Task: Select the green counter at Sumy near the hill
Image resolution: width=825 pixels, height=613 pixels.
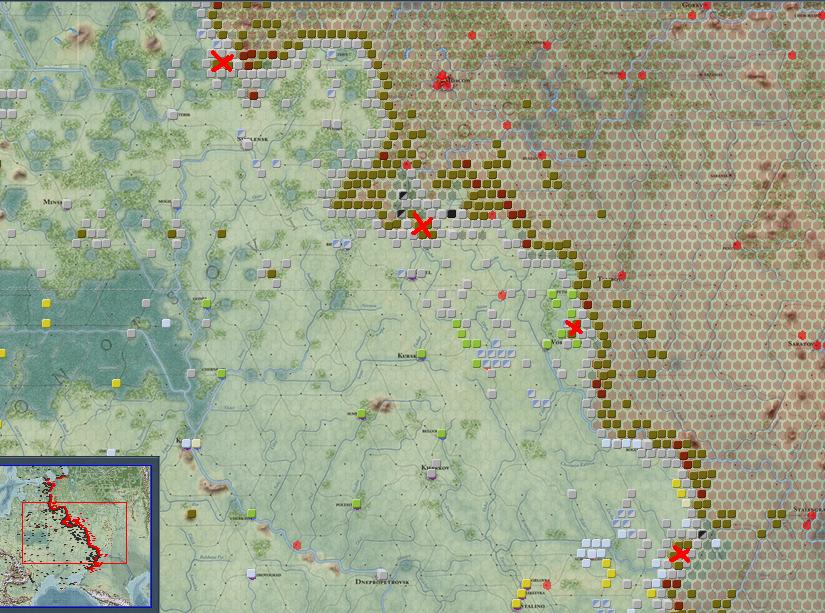Action: click(x=361, y=414)
